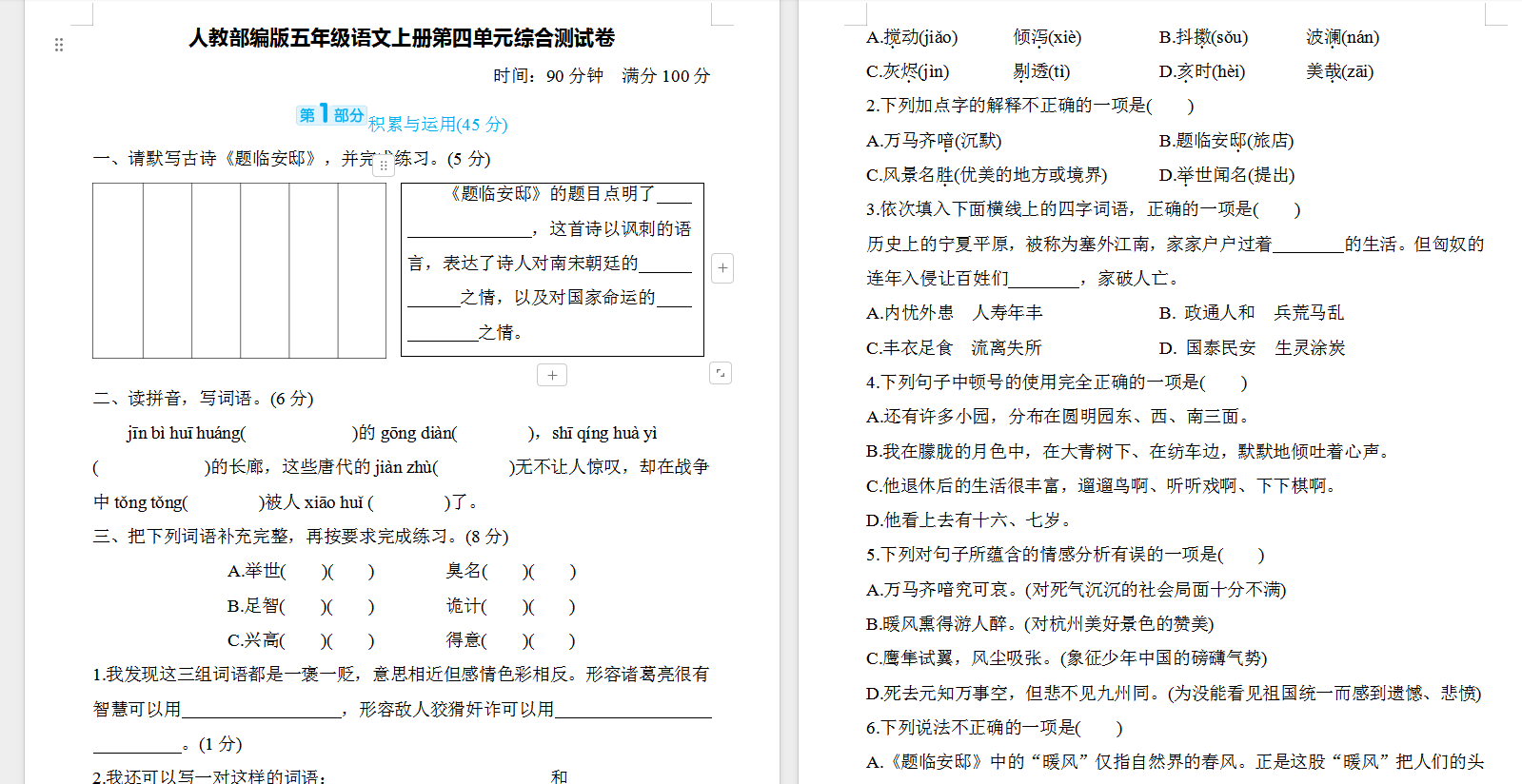The width and height of the screenshot is (1522, 784).
Task: Click option C.灰烬(jìn)
Action: (x=907, y=71)
